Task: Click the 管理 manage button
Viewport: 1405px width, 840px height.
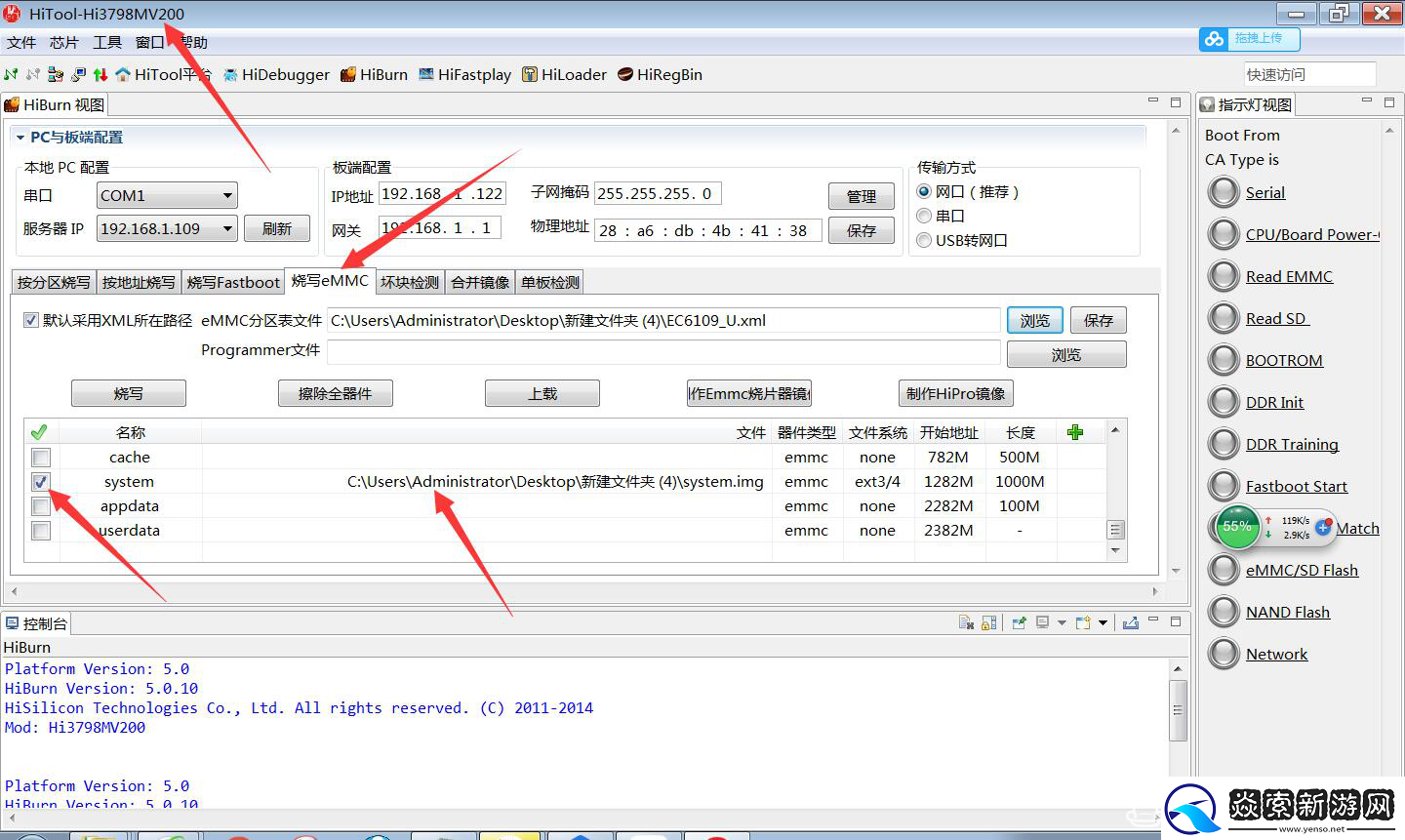Action: pyautogui.click(x=862, y=196)
